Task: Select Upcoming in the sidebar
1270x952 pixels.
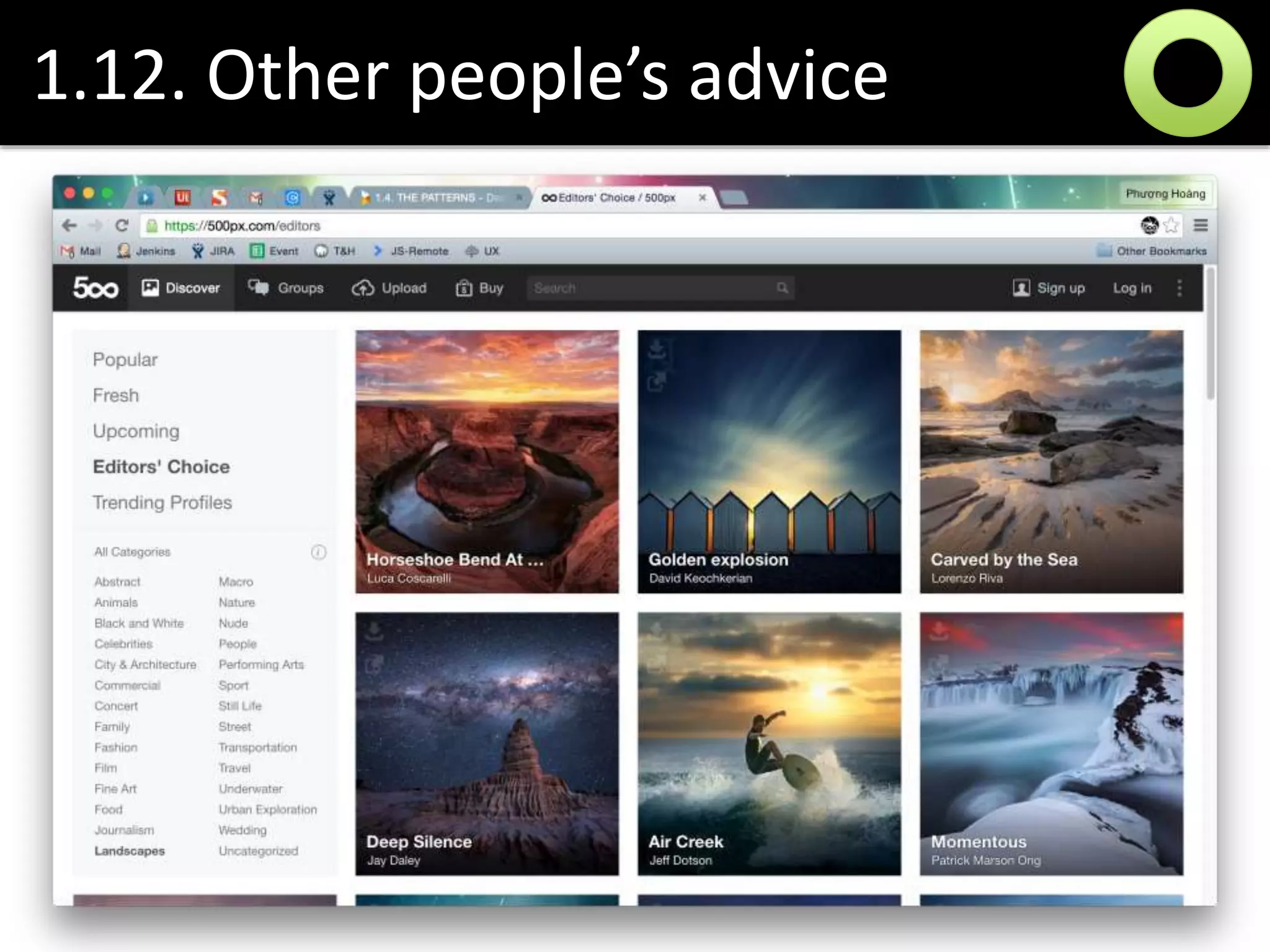Action: [x=136, y=431]
